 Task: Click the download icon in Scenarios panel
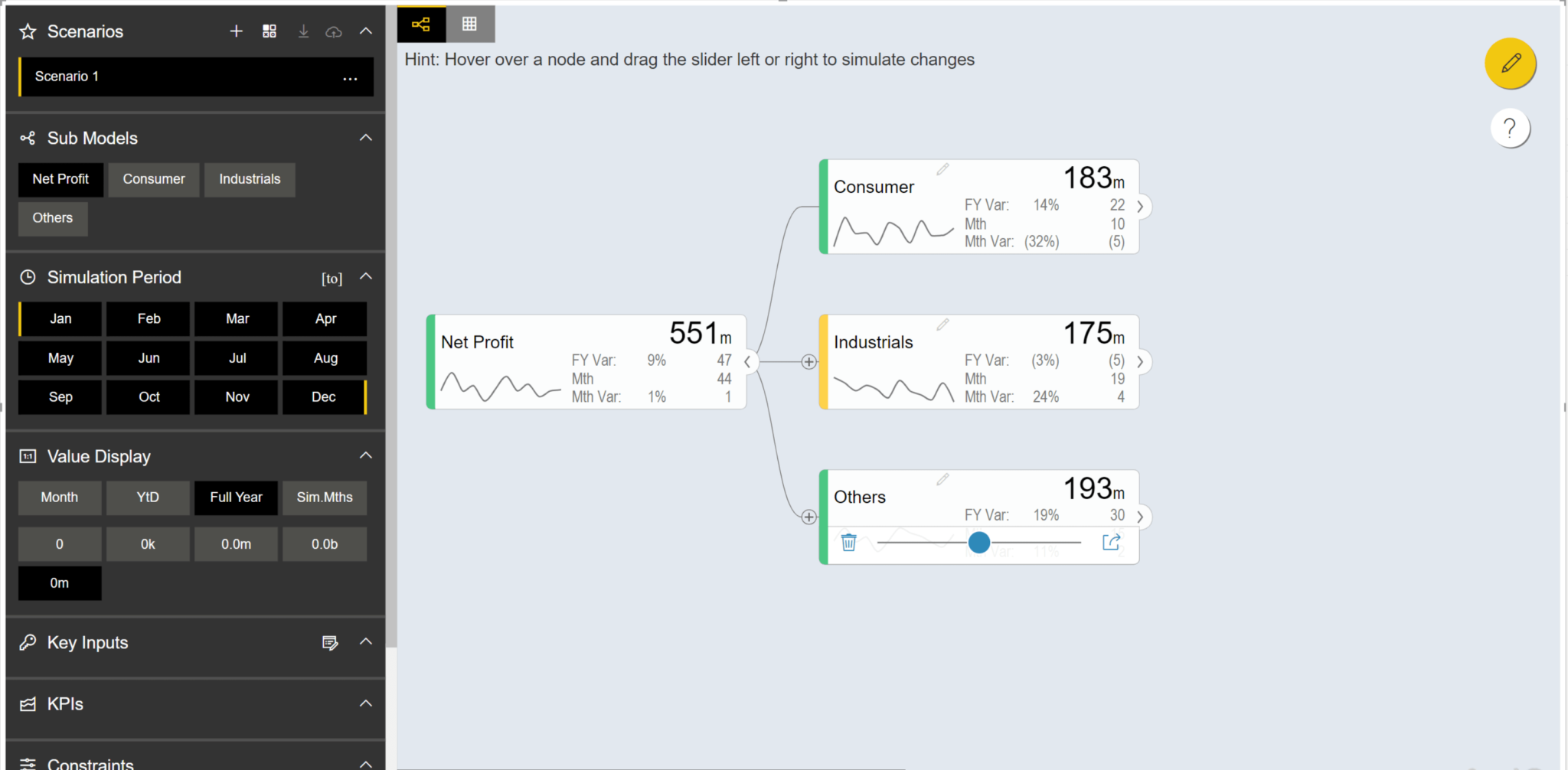click(303, 31)
